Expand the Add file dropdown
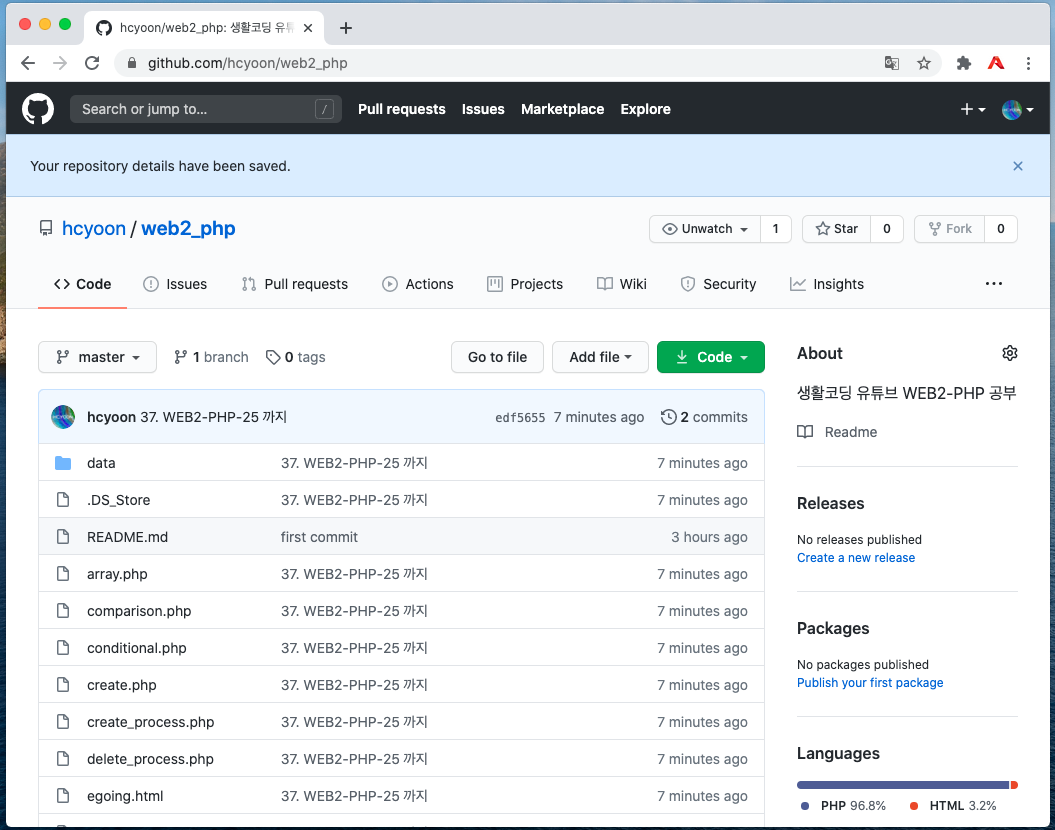1055x830 pixels. click(600, 357)
